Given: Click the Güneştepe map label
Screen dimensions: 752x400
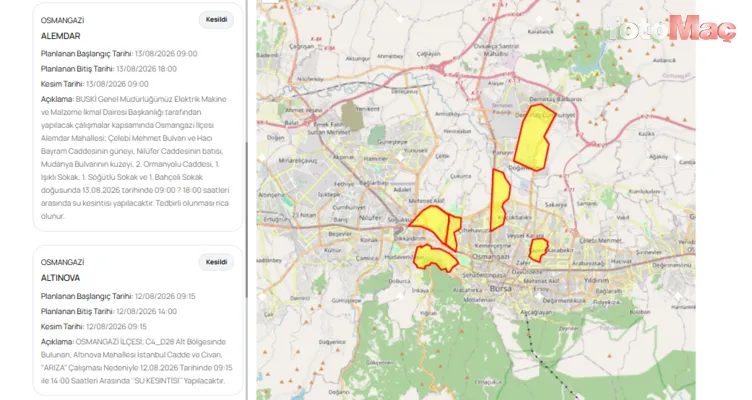Looking at the screenshot, I should click(392, 142).
